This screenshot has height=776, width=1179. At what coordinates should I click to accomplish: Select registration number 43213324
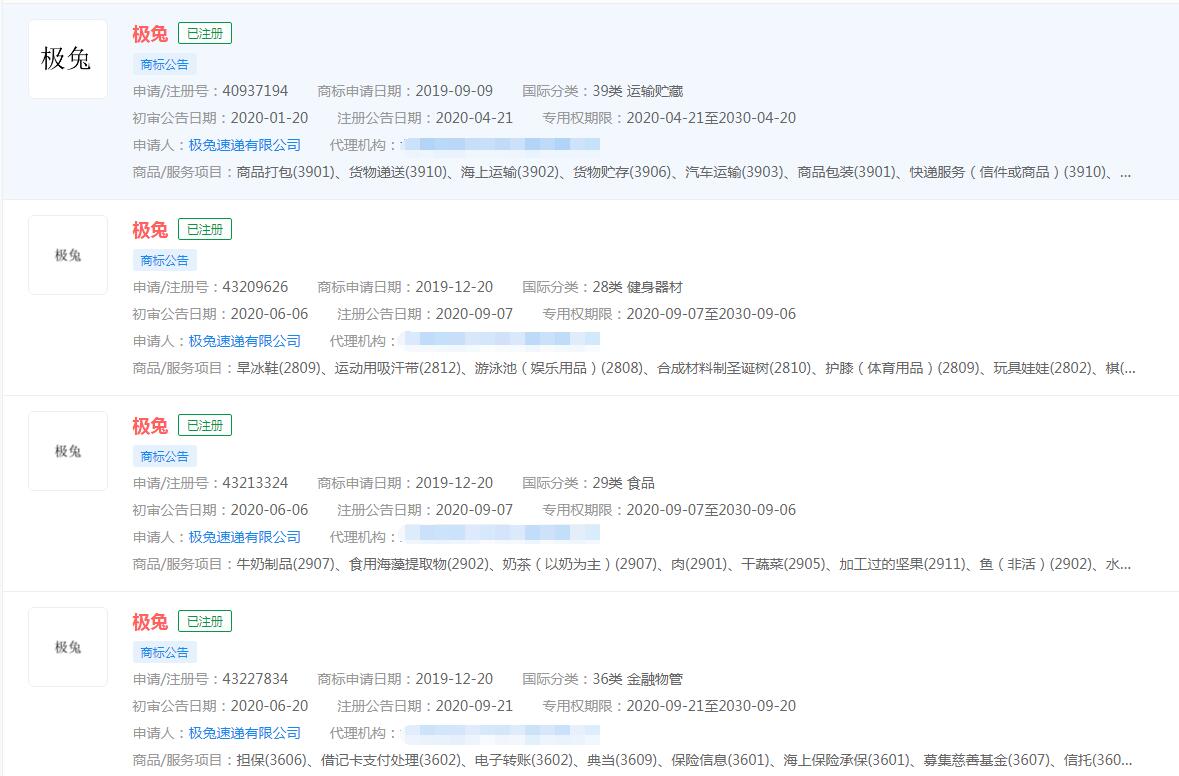tap(255, 483)
